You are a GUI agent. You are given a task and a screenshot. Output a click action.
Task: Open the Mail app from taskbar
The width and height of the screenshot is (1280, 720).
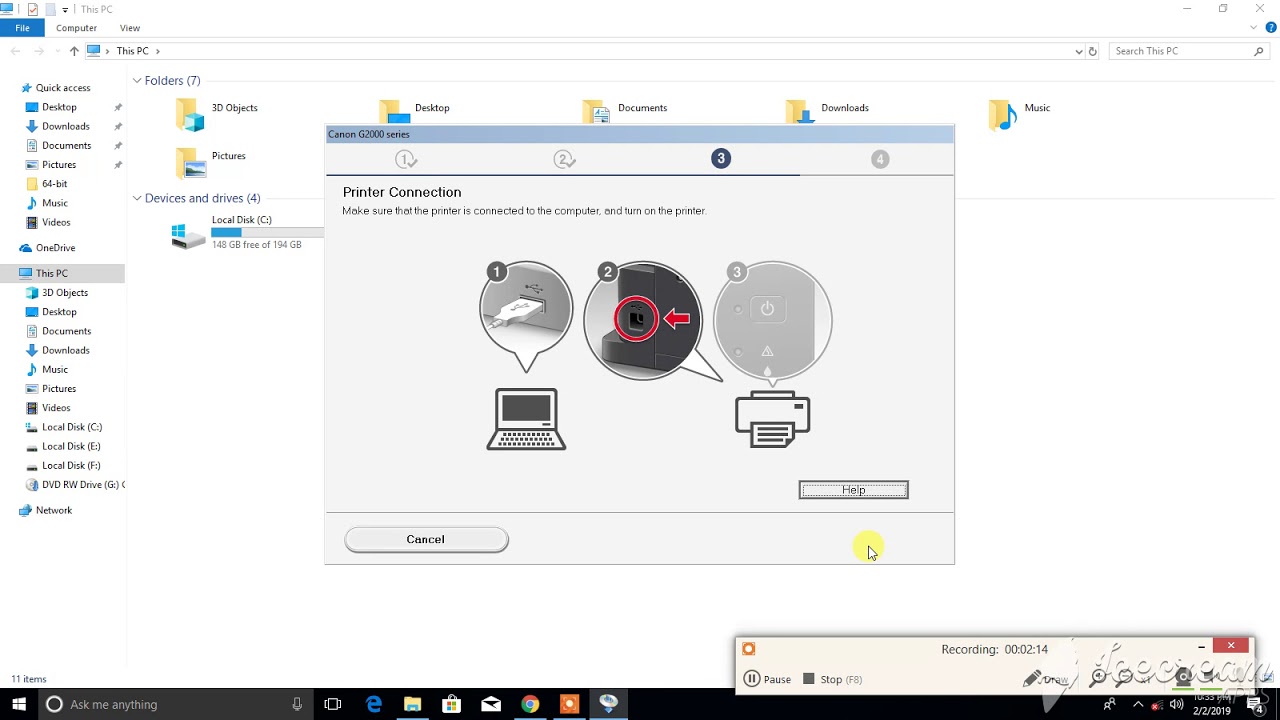(x=491, y=704)
